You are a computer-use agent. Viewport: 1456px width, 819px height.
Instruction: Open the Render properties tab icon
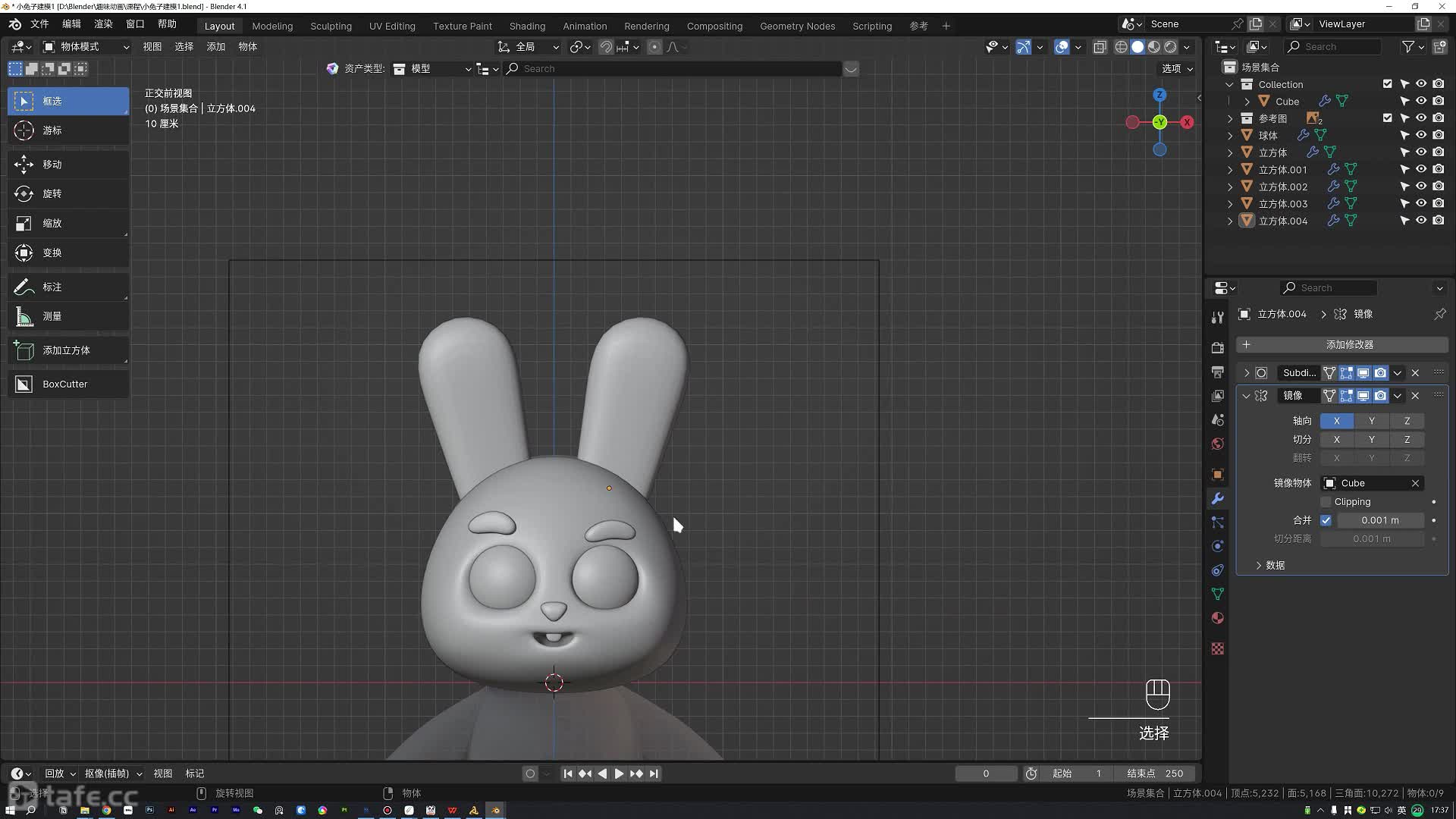coord(1217,347)
